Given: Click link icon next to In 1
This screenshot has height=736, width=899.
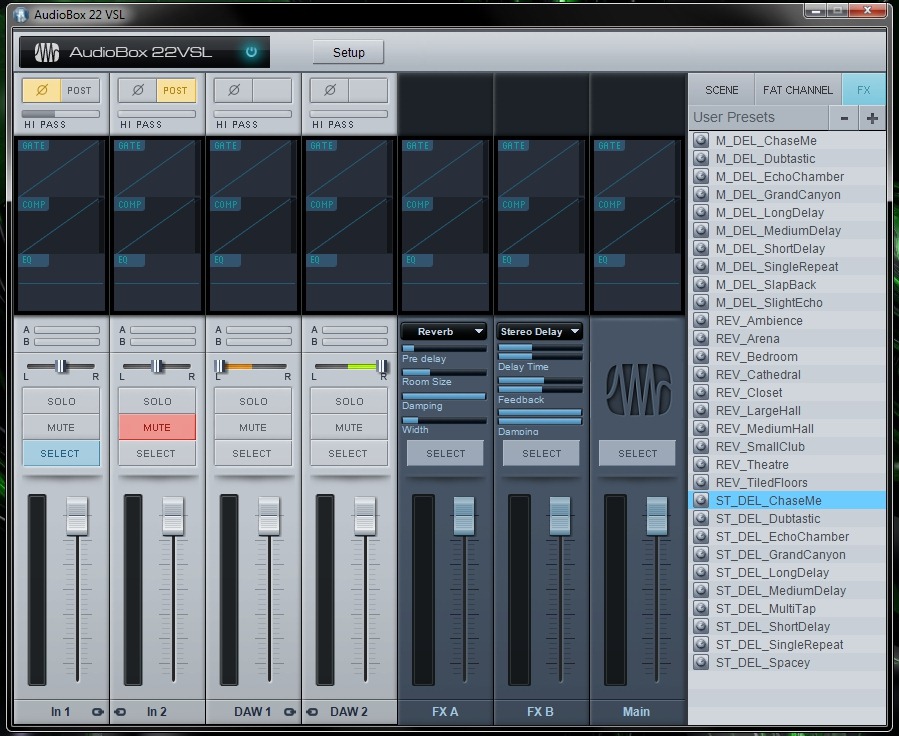Looking at the screenshot, I should click(97, 712).
